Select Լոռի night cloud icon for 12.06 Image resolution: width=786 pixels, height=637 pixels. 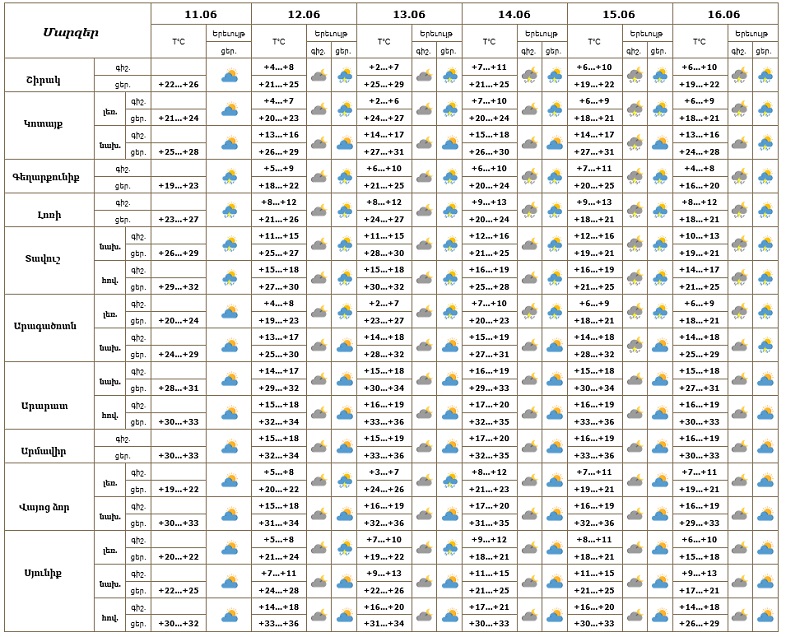coord(318,211)
